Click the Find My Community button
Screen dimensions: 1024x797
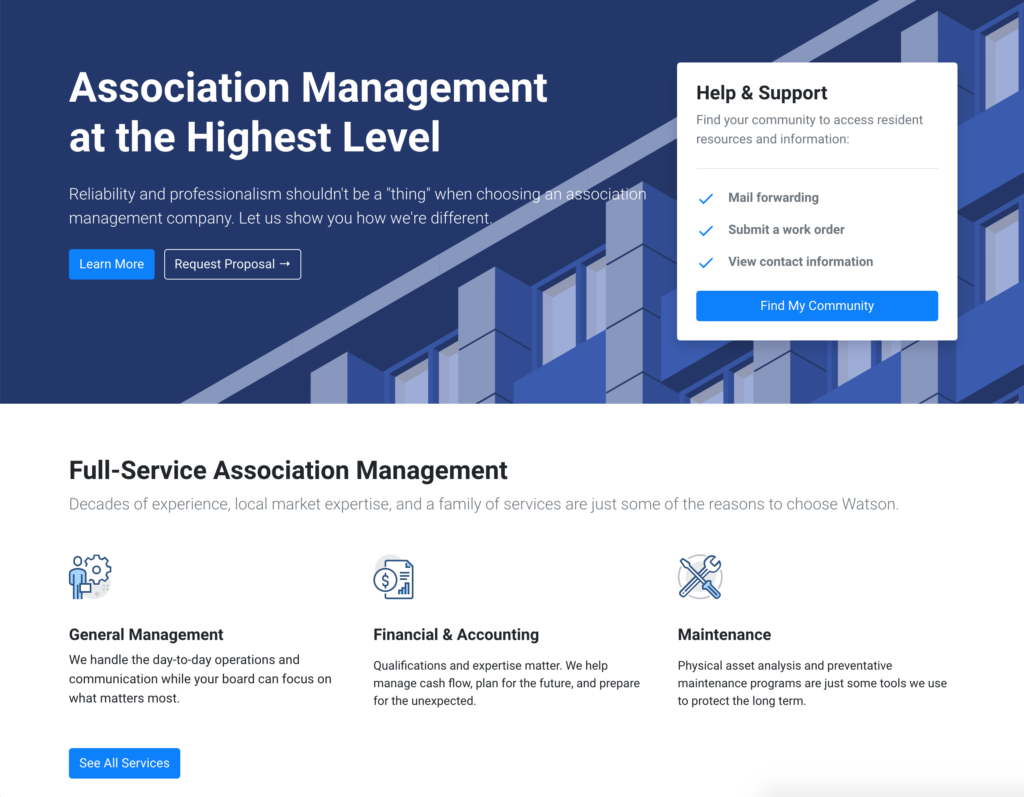817,306
